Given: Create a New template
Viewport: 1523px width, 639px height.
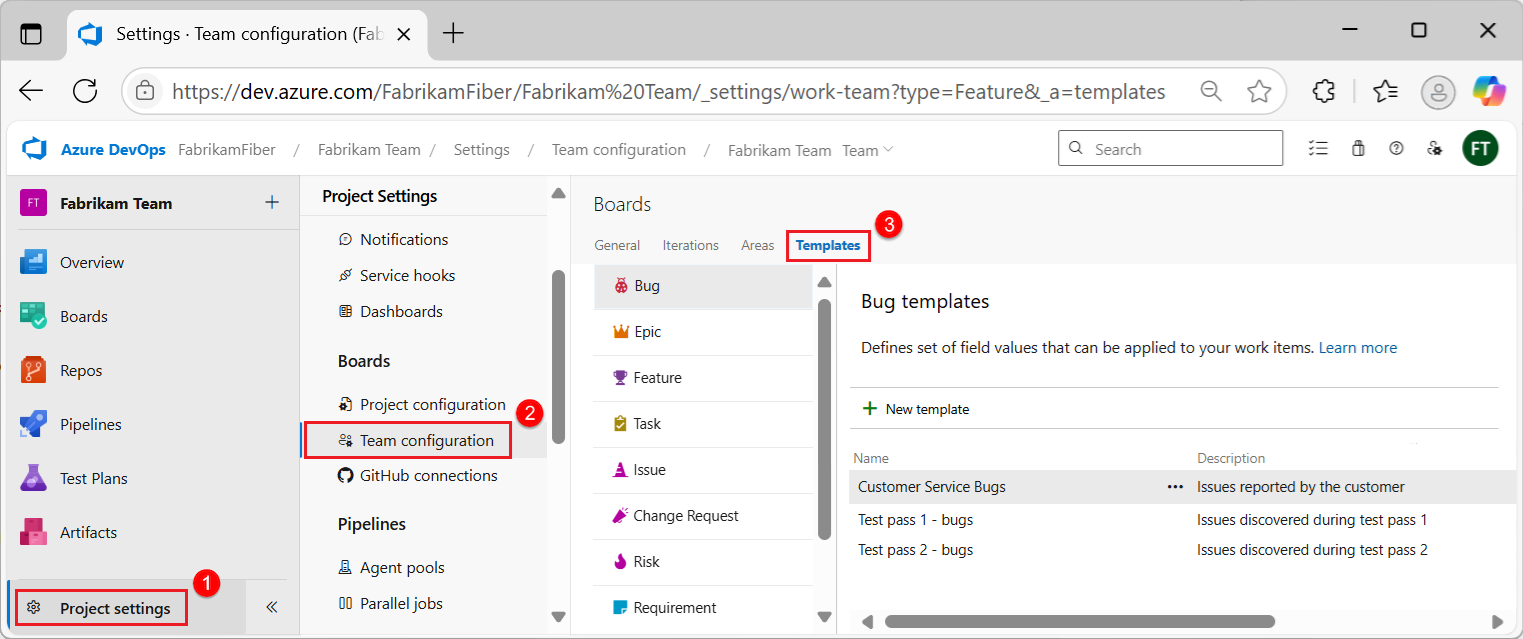Looking at the screenshot, I should pos(916,409).
